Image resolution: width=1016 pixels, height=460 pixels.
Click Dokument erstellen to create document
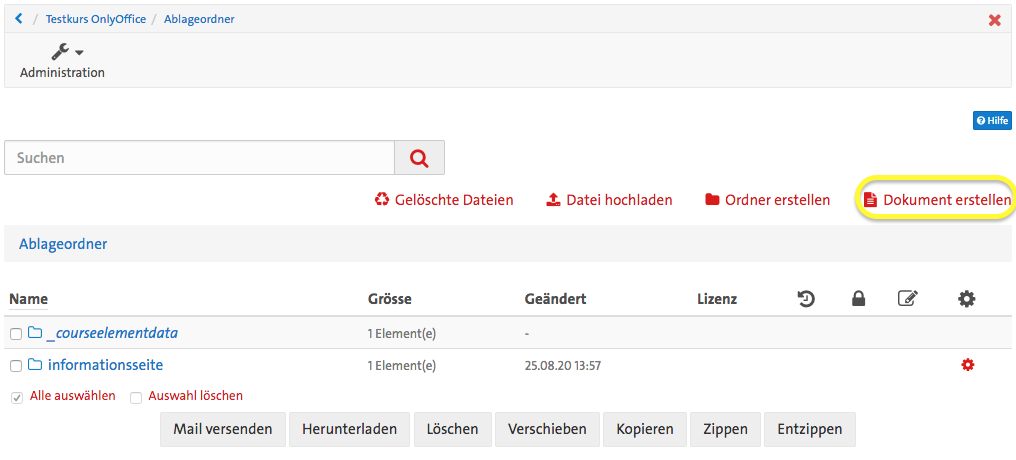(937, 200)
